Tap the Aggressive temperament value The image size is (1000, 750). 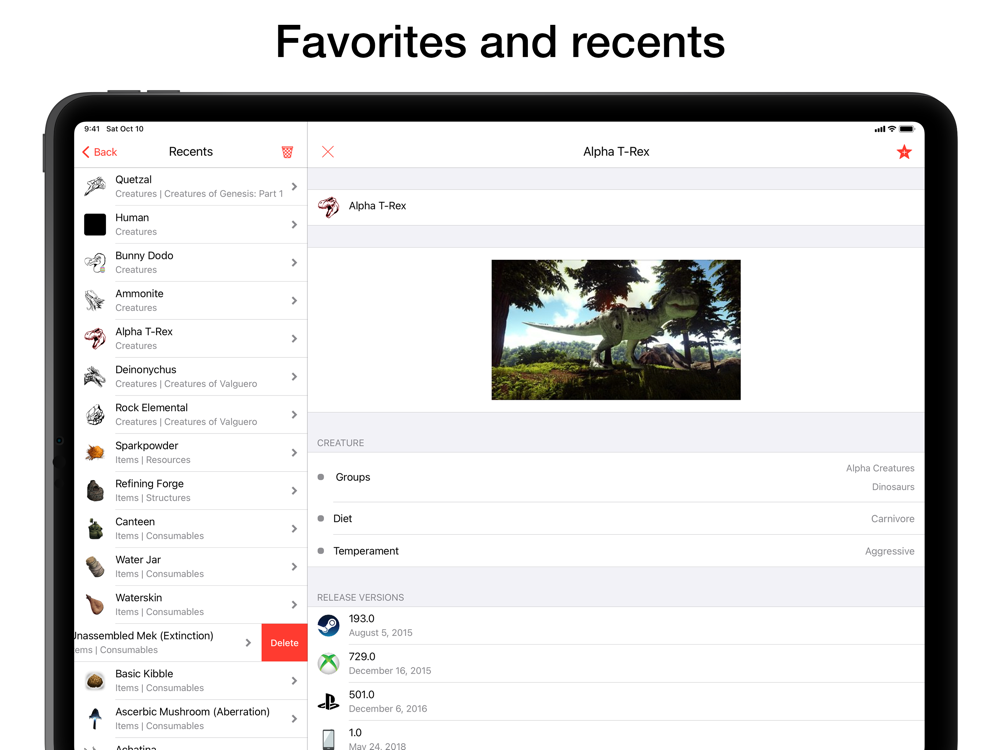click(x=890, y=551)
